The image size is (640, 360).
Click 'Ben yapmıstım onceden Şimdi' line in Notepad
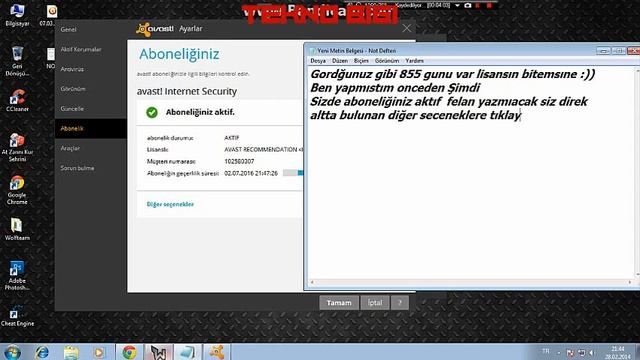(395, 88)
